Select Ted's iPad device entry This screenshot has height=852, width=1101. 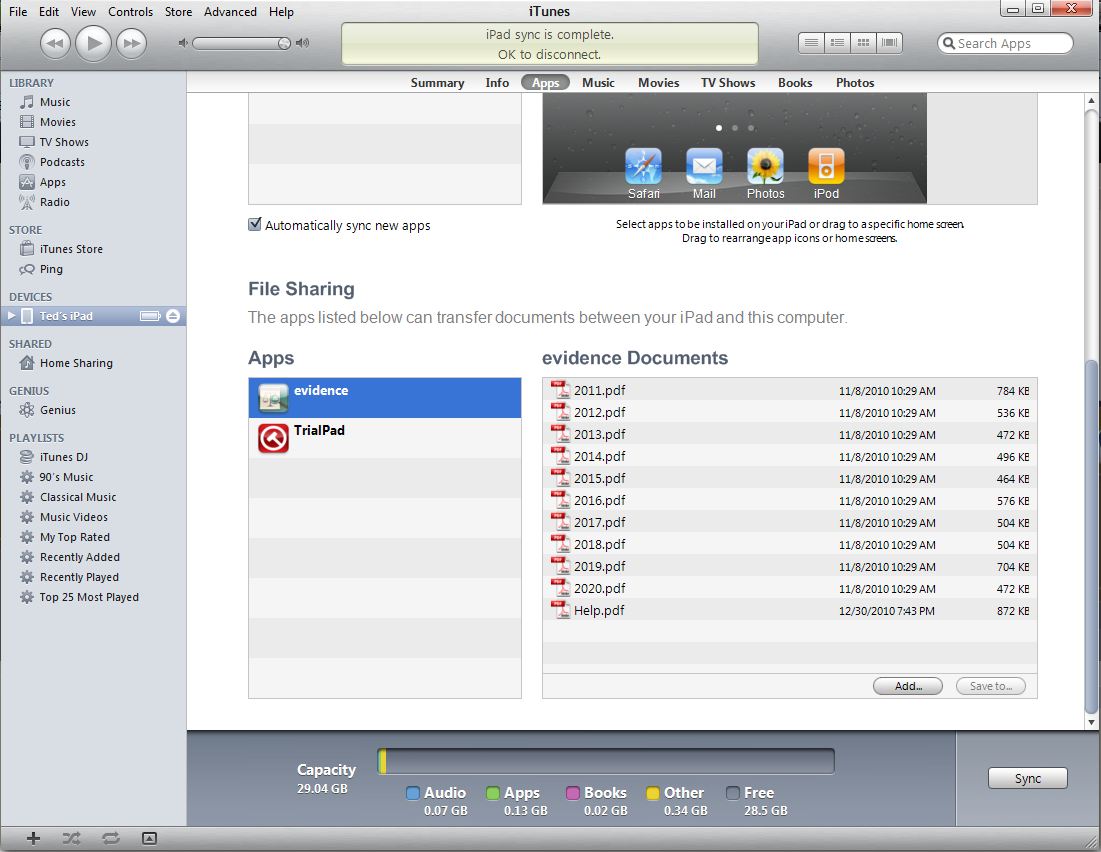(93, 316)
